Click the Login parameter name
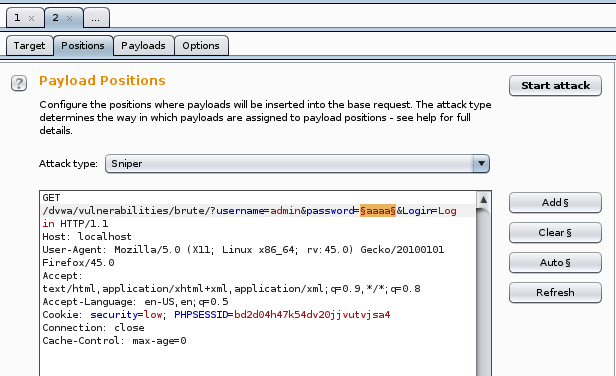This screenshot has width=616, height=376. tap(417, 211)
